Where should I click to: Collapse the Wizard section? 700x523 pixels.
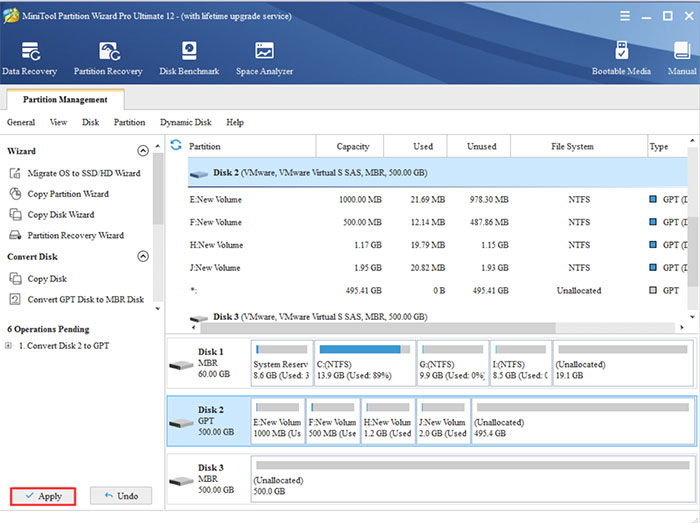(x=142, y=151)
